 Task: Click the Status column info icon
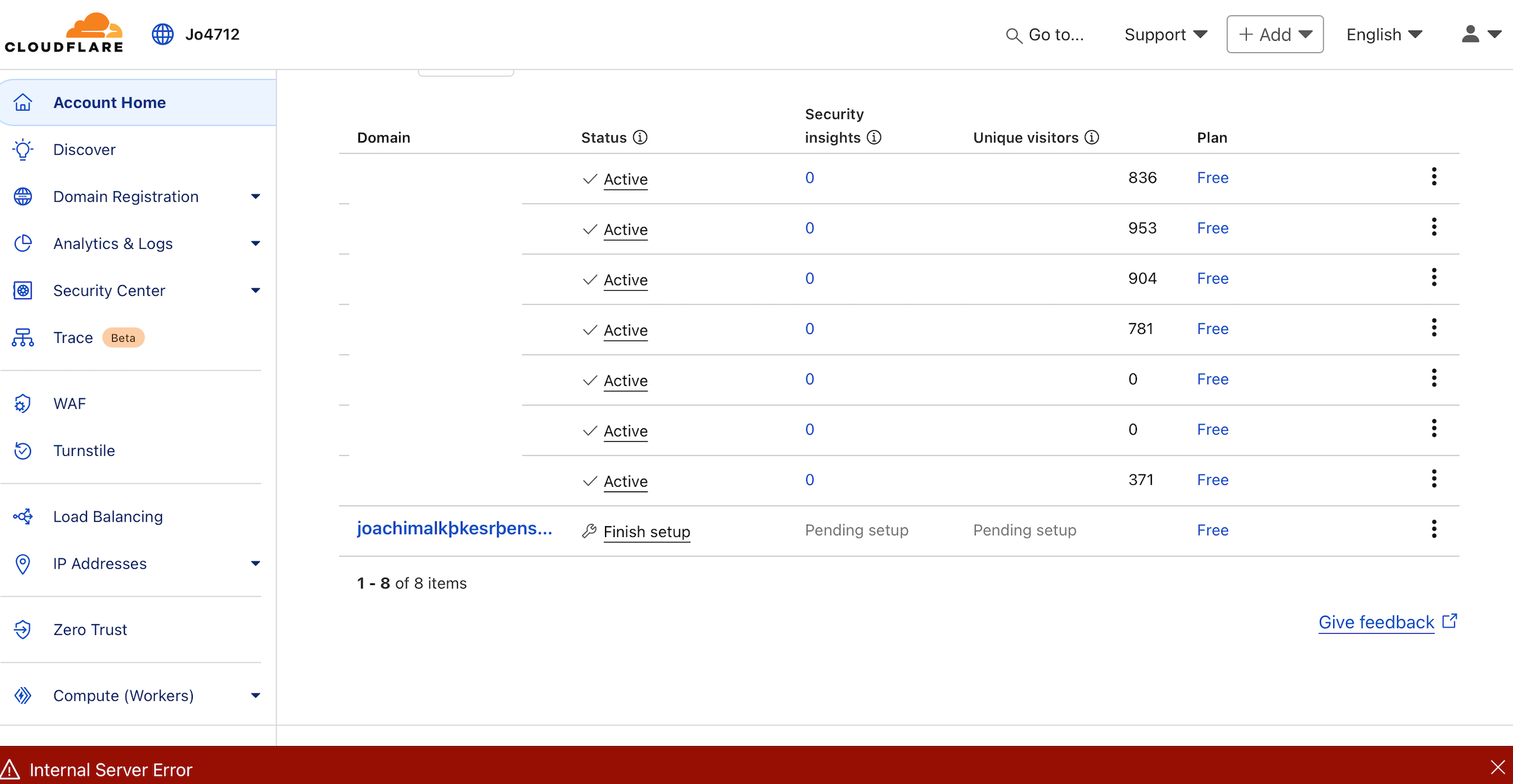pyautogui.click(x=640, y=137)
